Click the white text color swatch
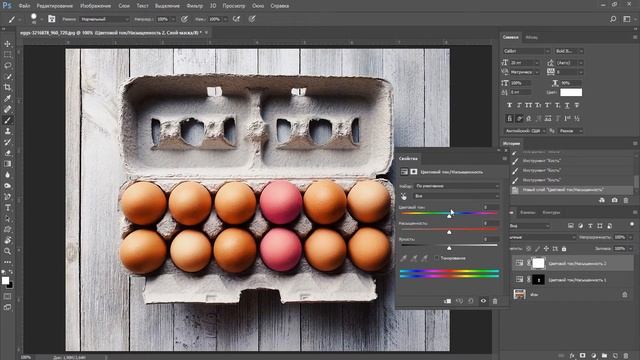Image resolution: width=640 pixels, height=360 pixels. click(x=571, y=92)
